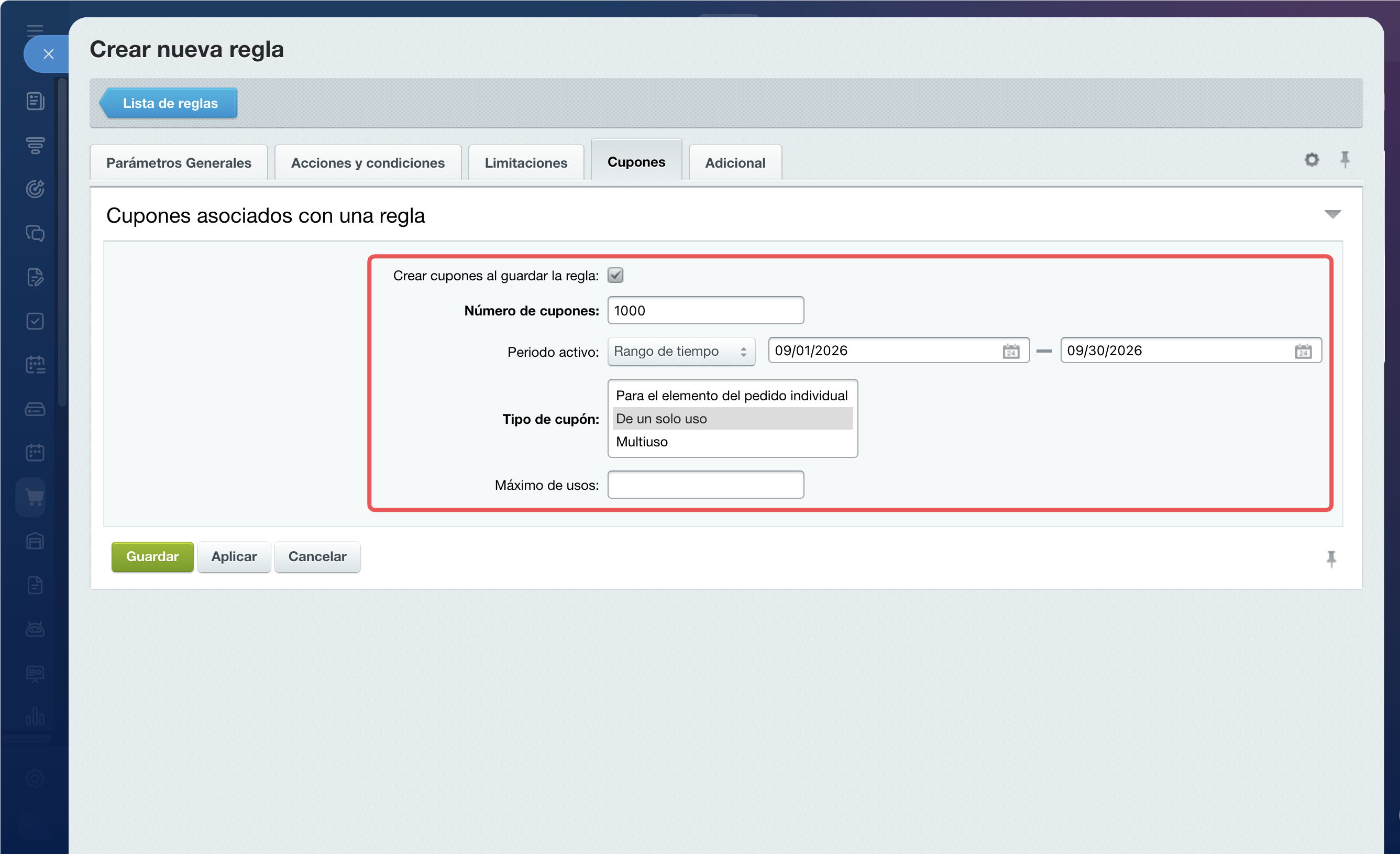Click the 'Número de cupones' input field
The image size is (1400, 854).
click(x=705, y=310)
